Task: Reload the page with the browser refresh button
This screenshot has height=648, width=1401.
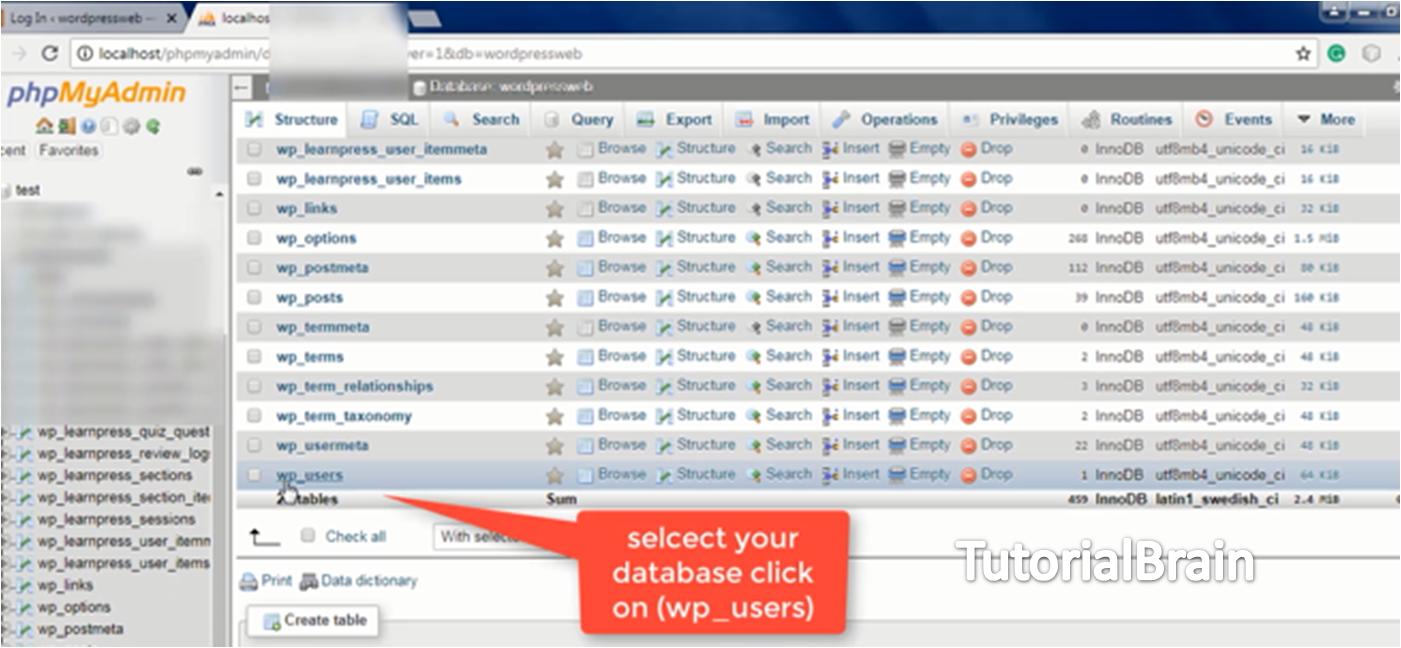Action: point(50,54)
